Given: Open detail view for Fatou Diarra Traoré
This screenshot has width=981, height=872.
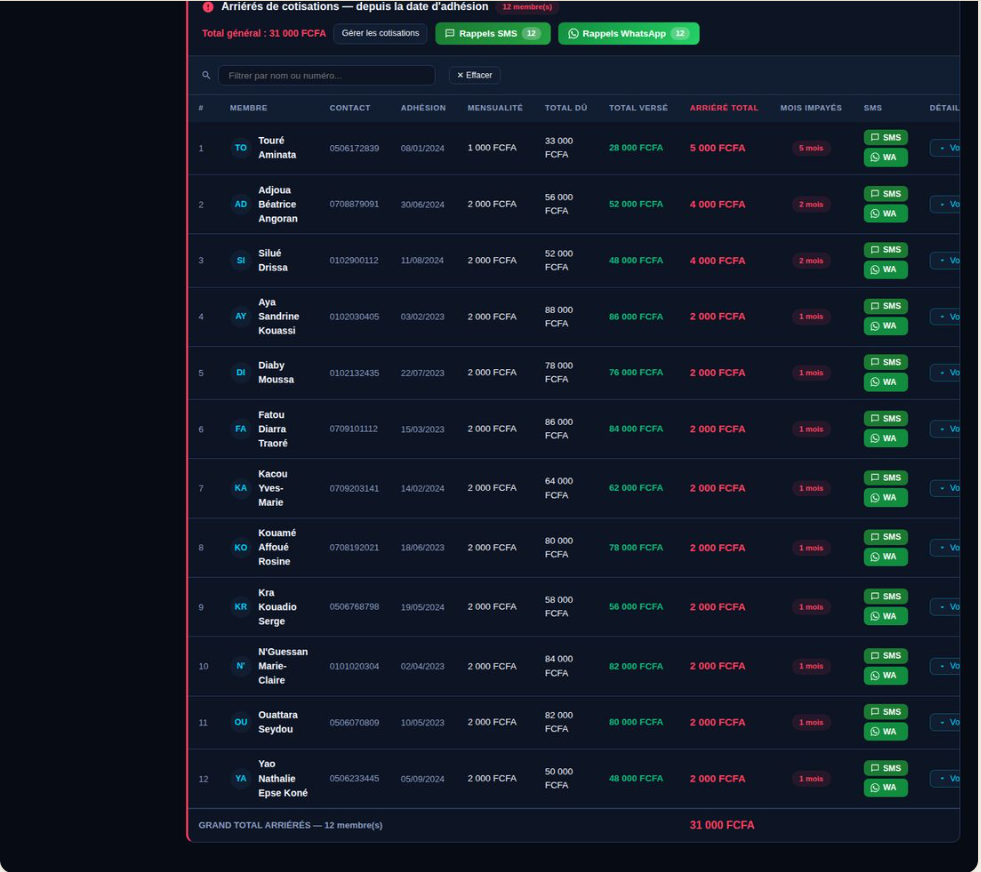Looking at the screenshot, I should pos(946,429).
